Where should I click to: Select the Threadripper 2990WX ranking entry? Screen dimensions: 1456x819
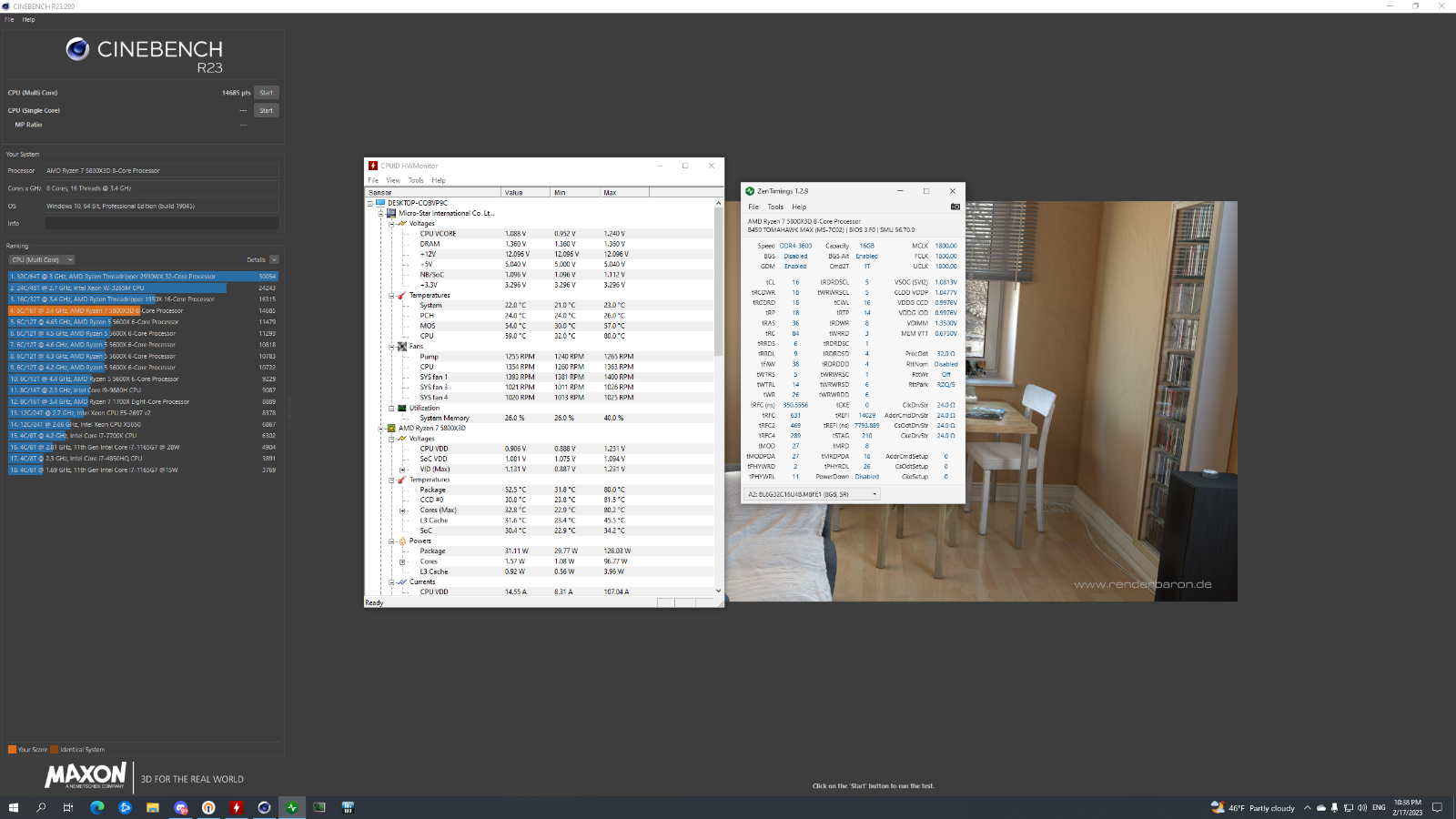coord(143,277)
